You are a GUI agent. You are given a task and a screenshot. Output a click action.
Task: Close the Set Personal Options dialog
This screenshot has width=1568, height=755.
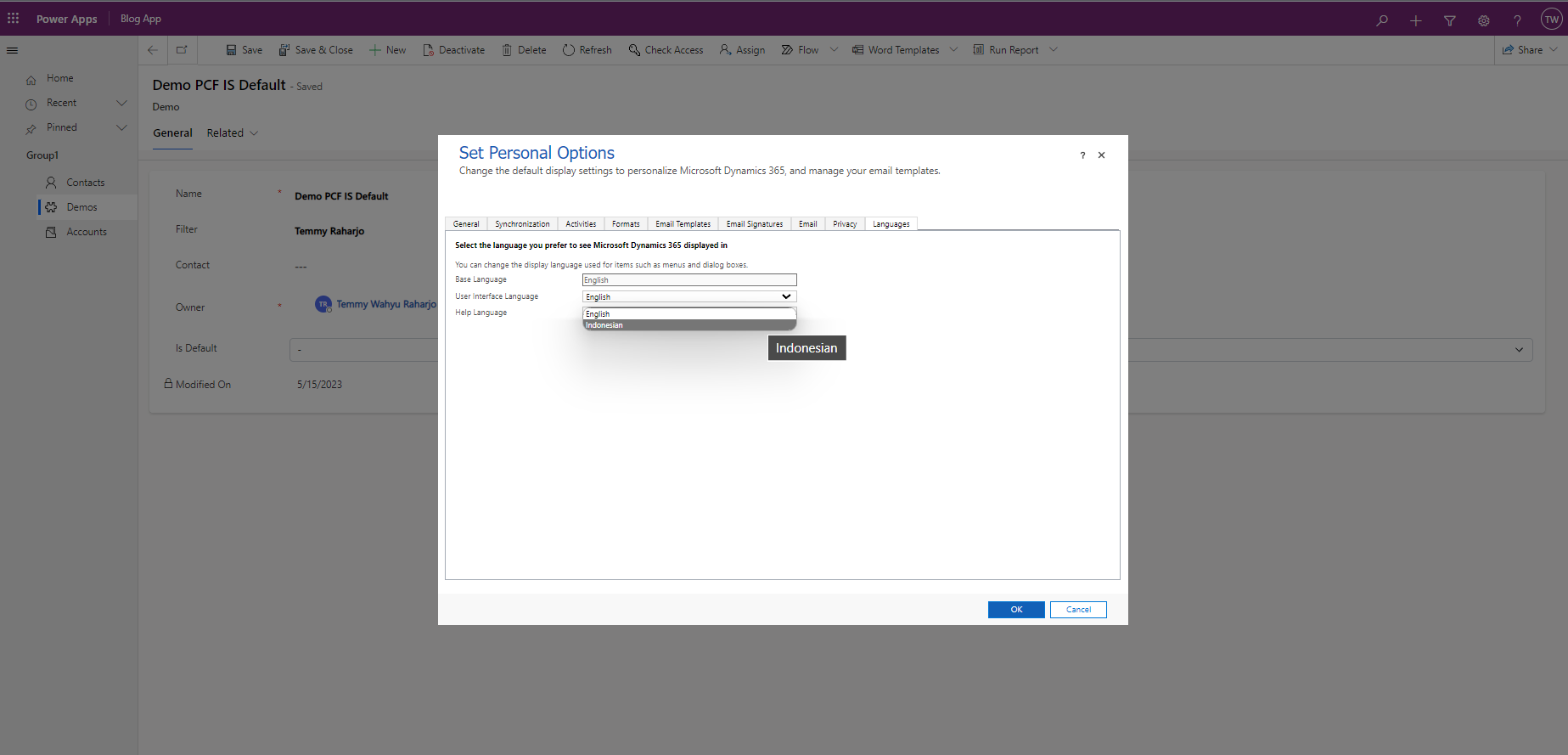tap(1101, 155)
